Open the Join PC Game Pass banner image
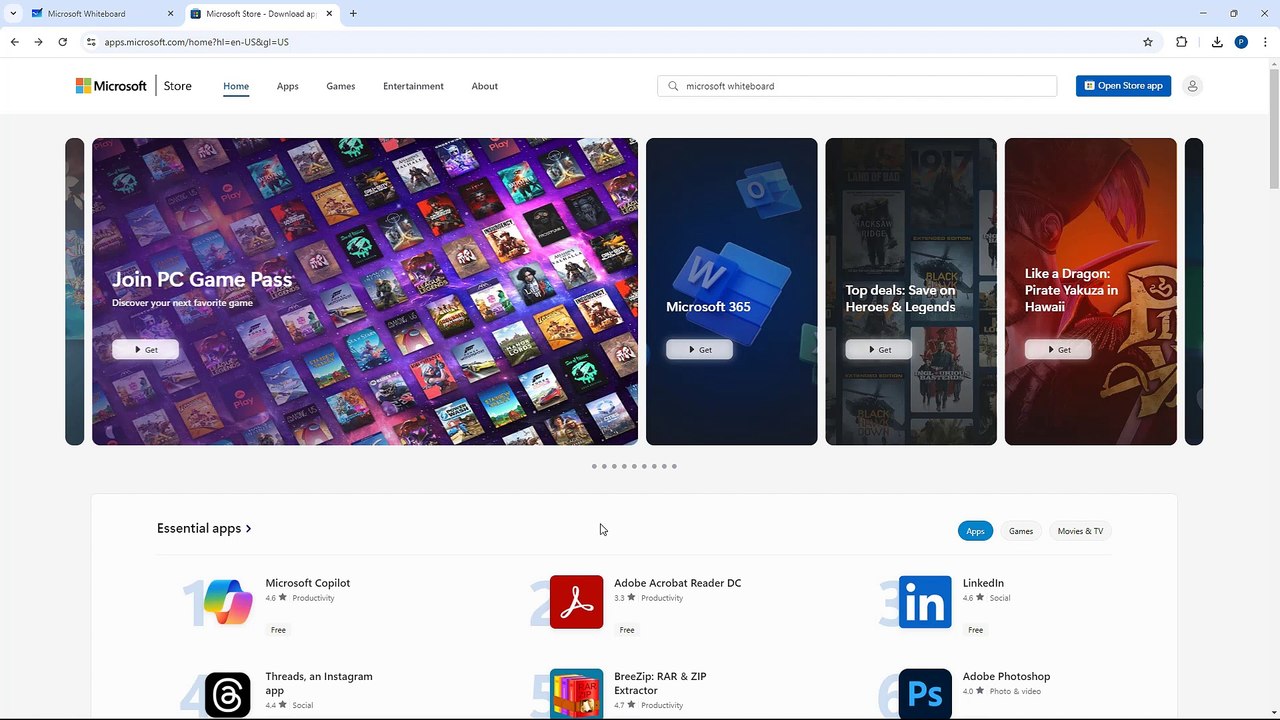The height and width of the screenshot is (720, 1280). 365,291
